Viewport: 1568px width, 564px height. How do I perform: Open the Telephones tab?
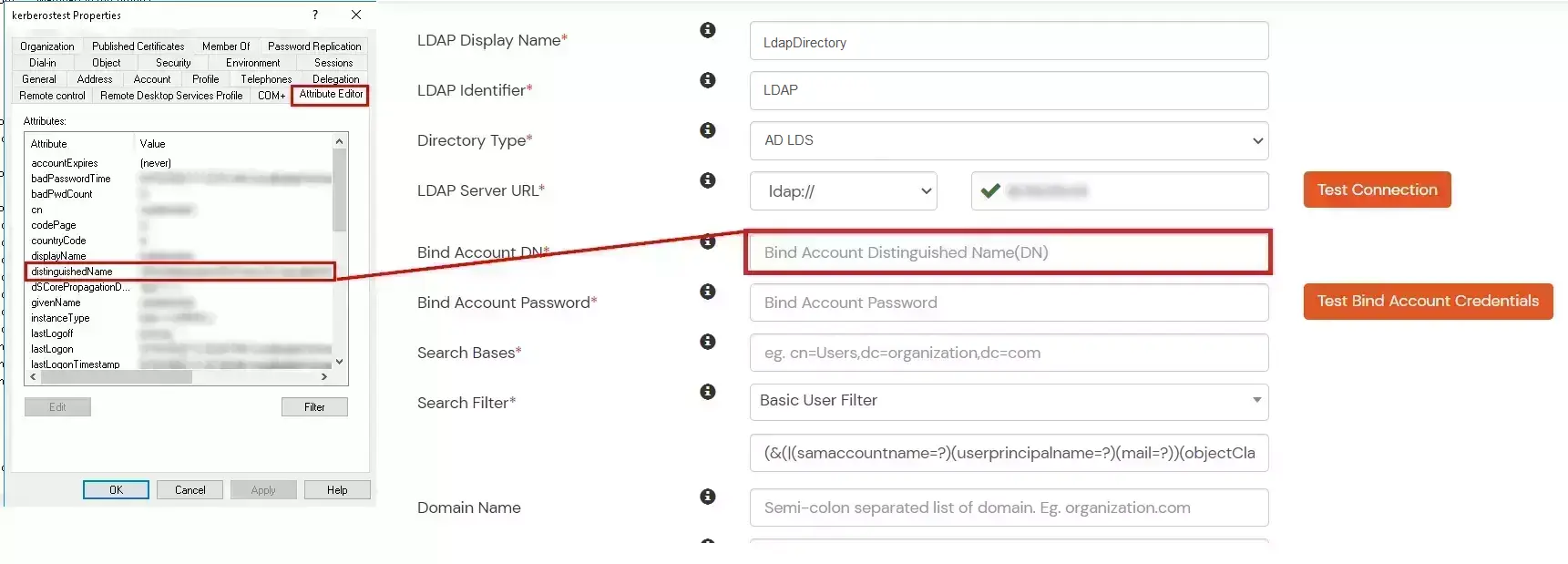coord(267,79)
